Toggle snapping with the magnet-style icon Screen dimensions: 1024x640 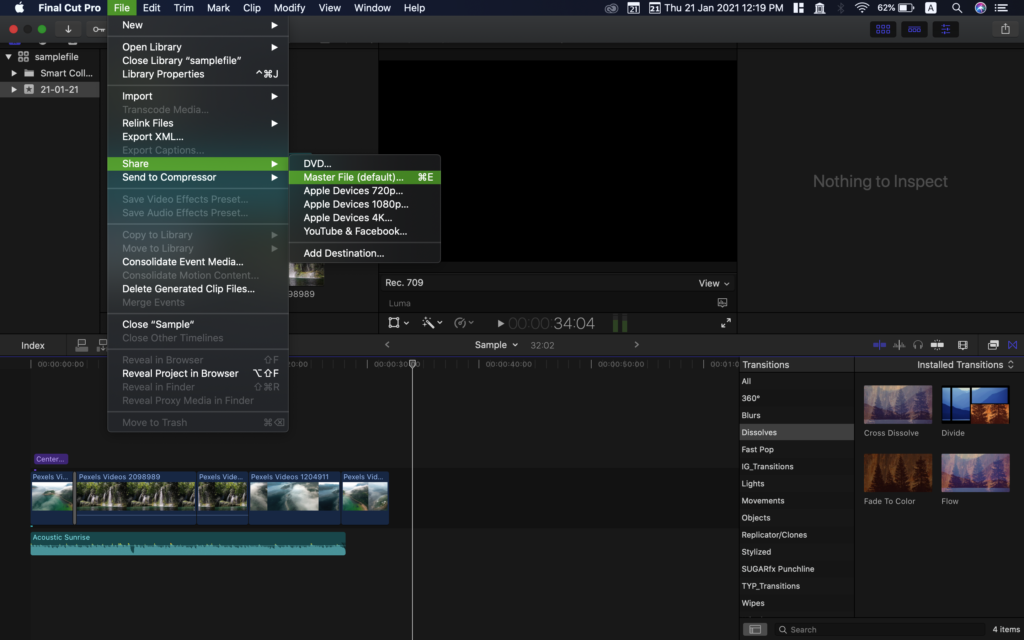tap(936, 345)
